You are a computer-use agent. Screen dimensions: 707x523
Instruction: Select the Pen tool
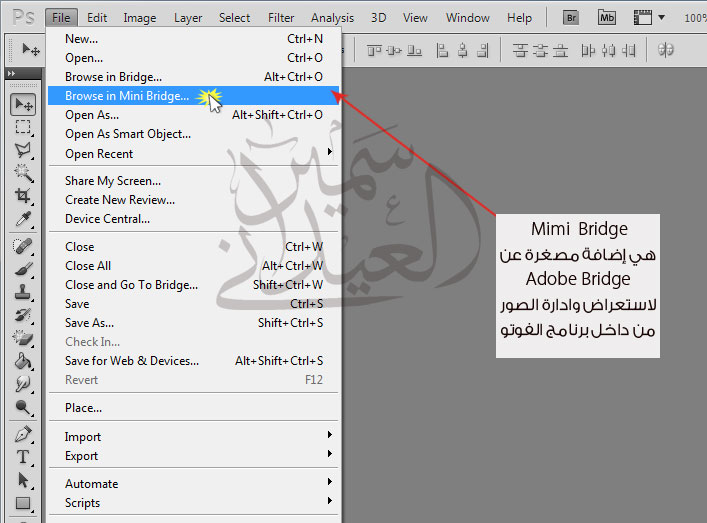click(23, 434)
